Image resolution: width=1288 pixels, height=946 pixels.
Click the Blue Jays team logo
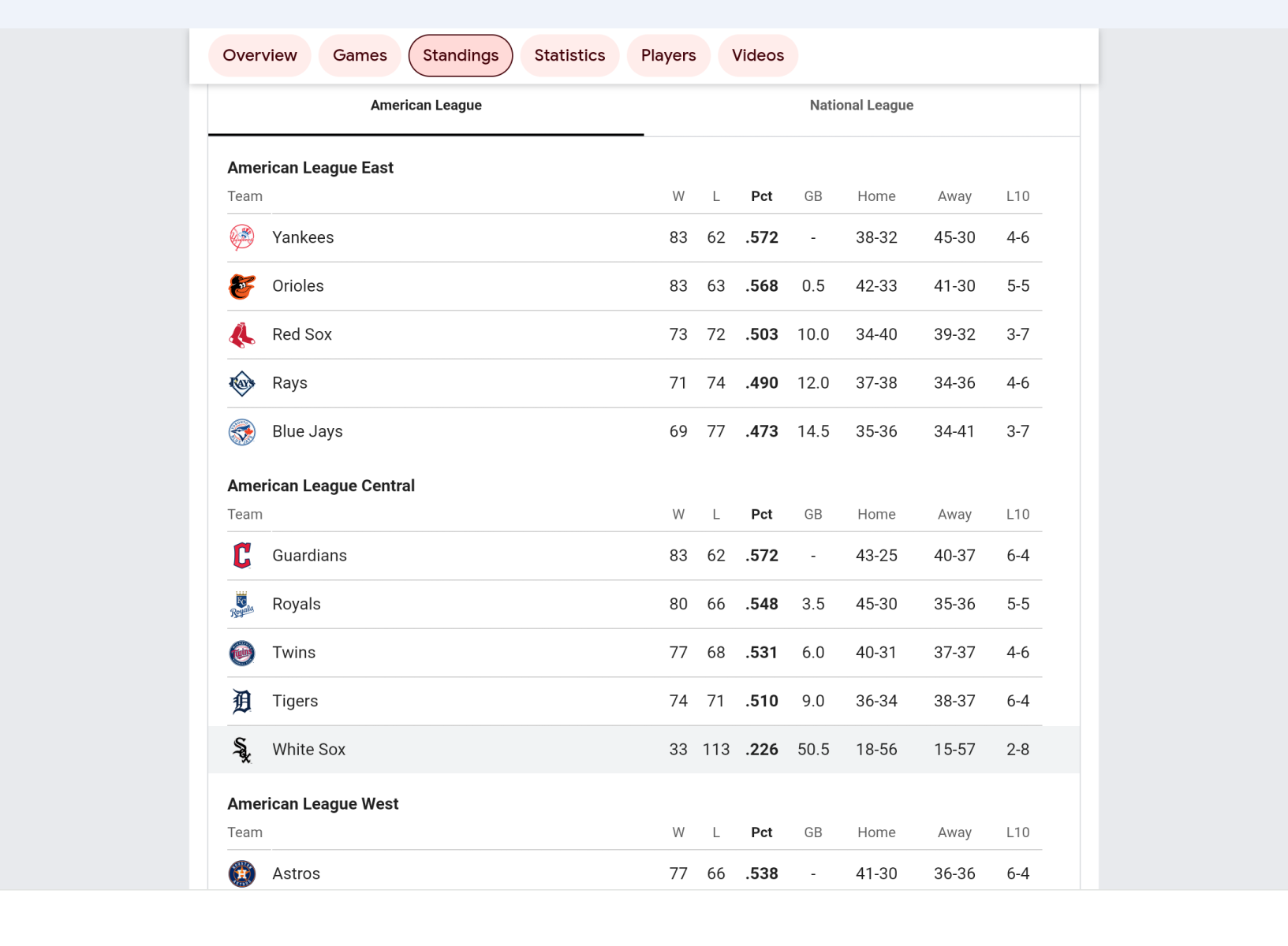click(241, 431)
